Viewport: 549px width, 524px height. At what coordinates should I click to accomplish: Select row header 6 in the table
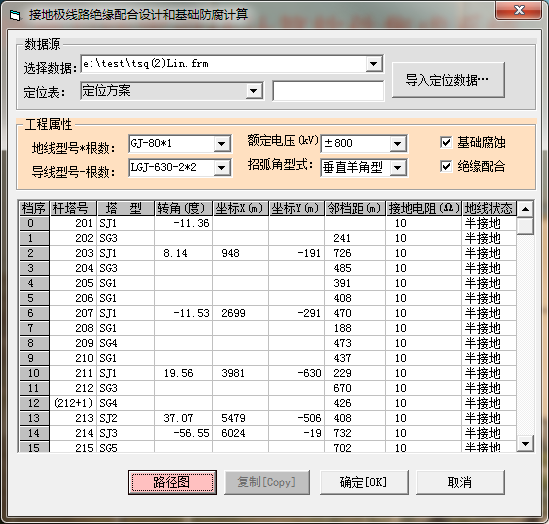click(x=34, y=313)
